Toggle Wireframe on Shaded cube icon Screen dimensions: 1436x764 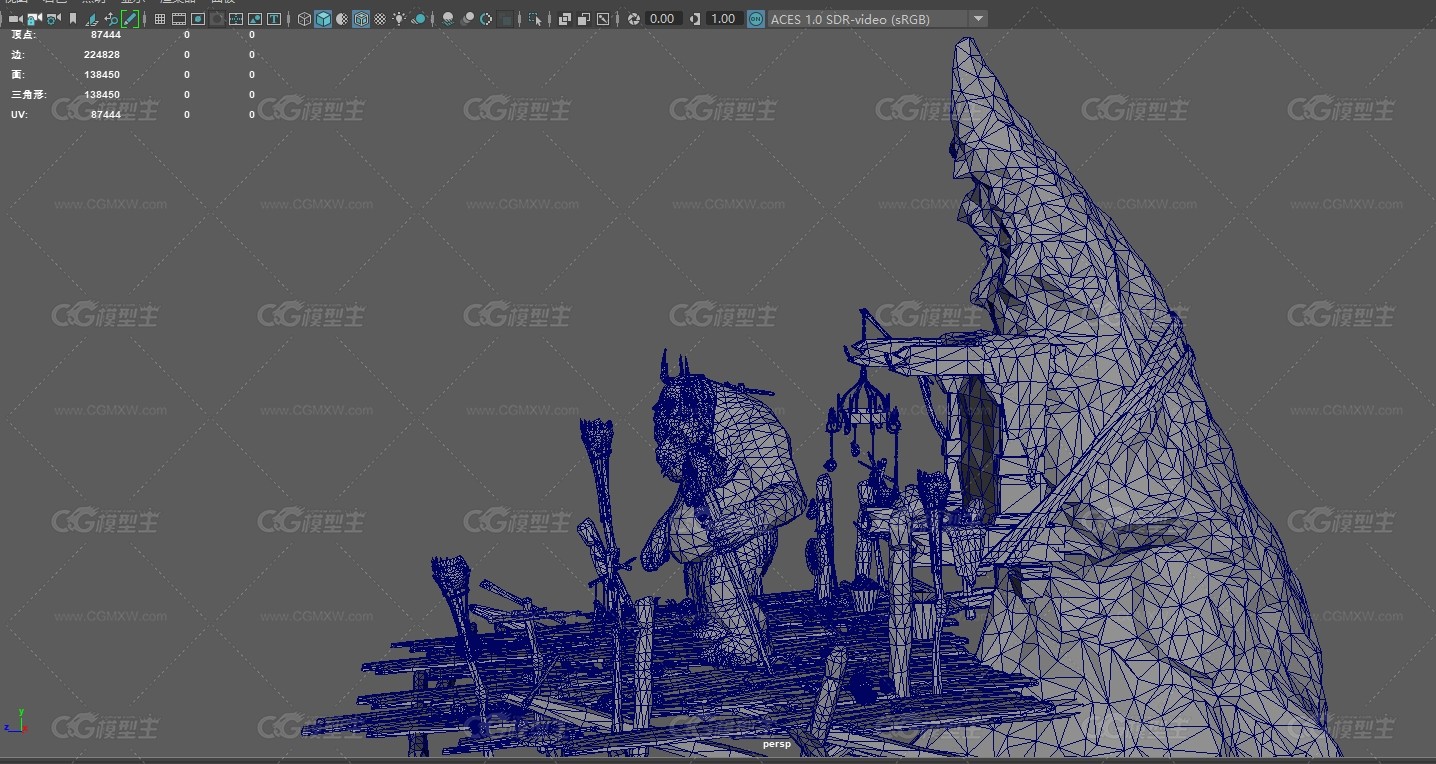coord(361,19)
